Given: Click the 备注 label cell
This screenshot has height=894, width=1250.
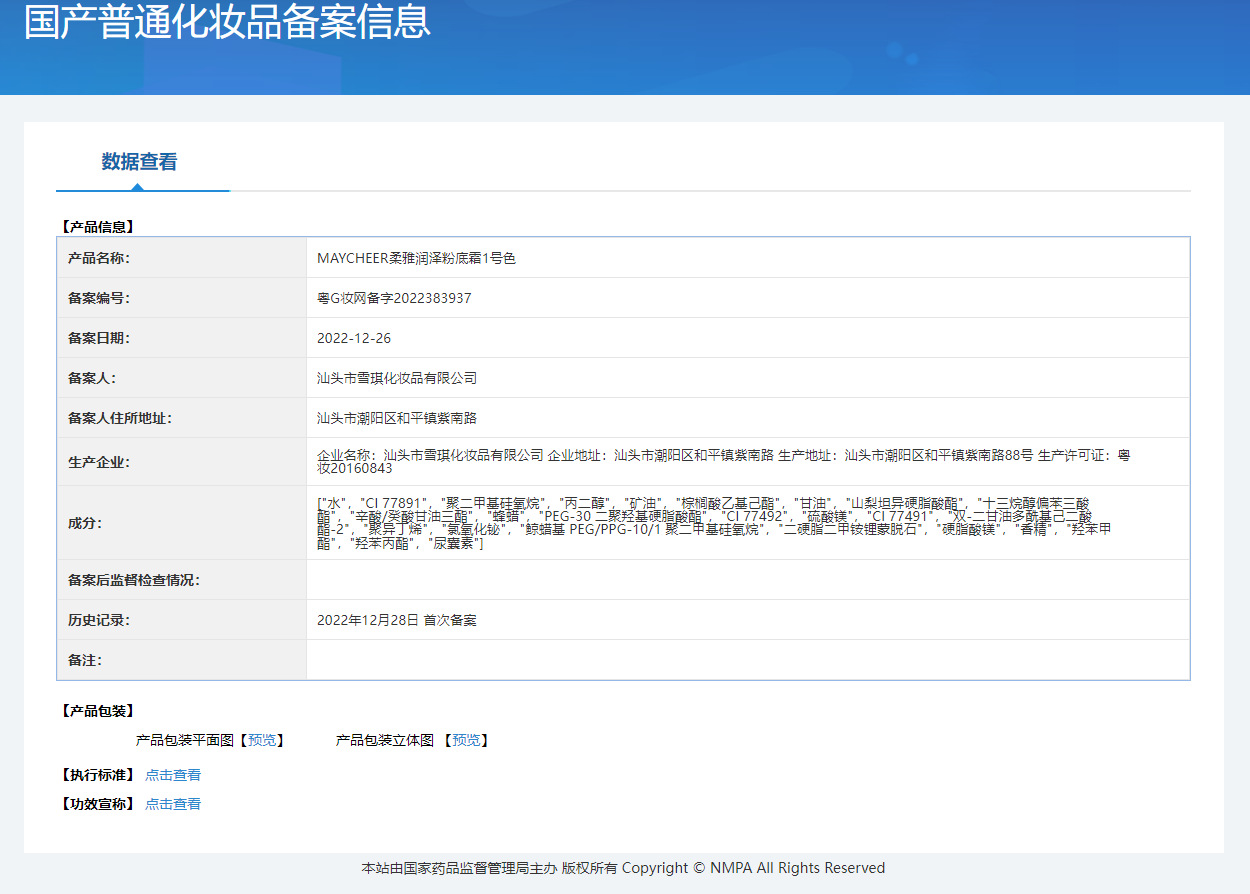Looking at the screenshot, I should tap(182, 660).
